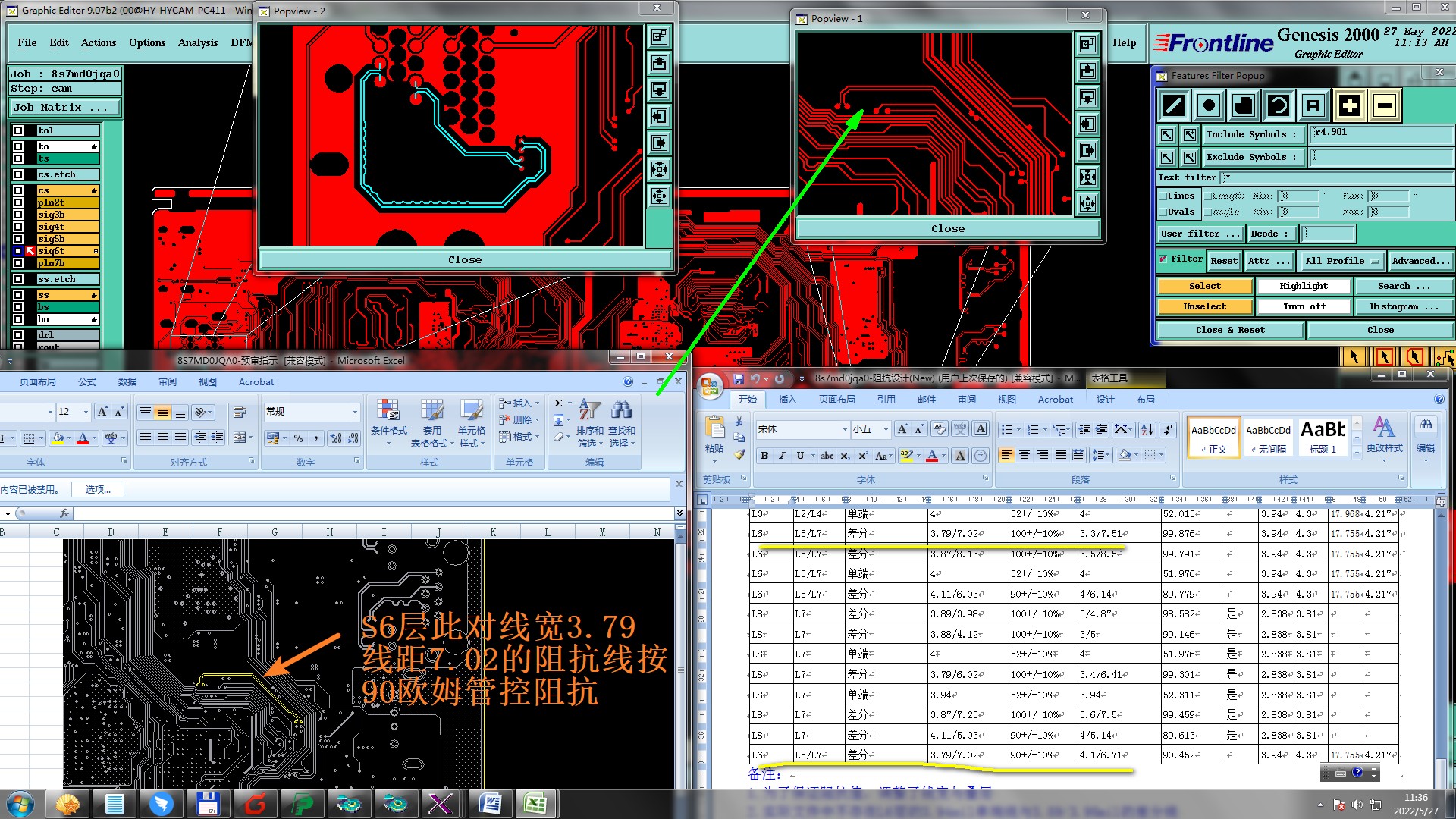This screenshot has height=819, width=1456.
Task: Click the superscript icon in Word
Action: coord(863,456)
